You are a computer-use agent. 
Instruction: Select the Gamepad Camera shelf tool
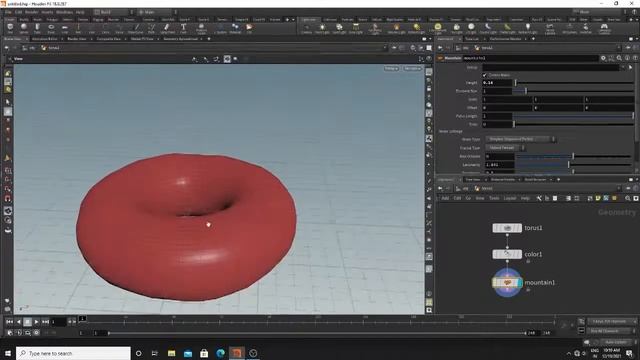pos(604,28)
